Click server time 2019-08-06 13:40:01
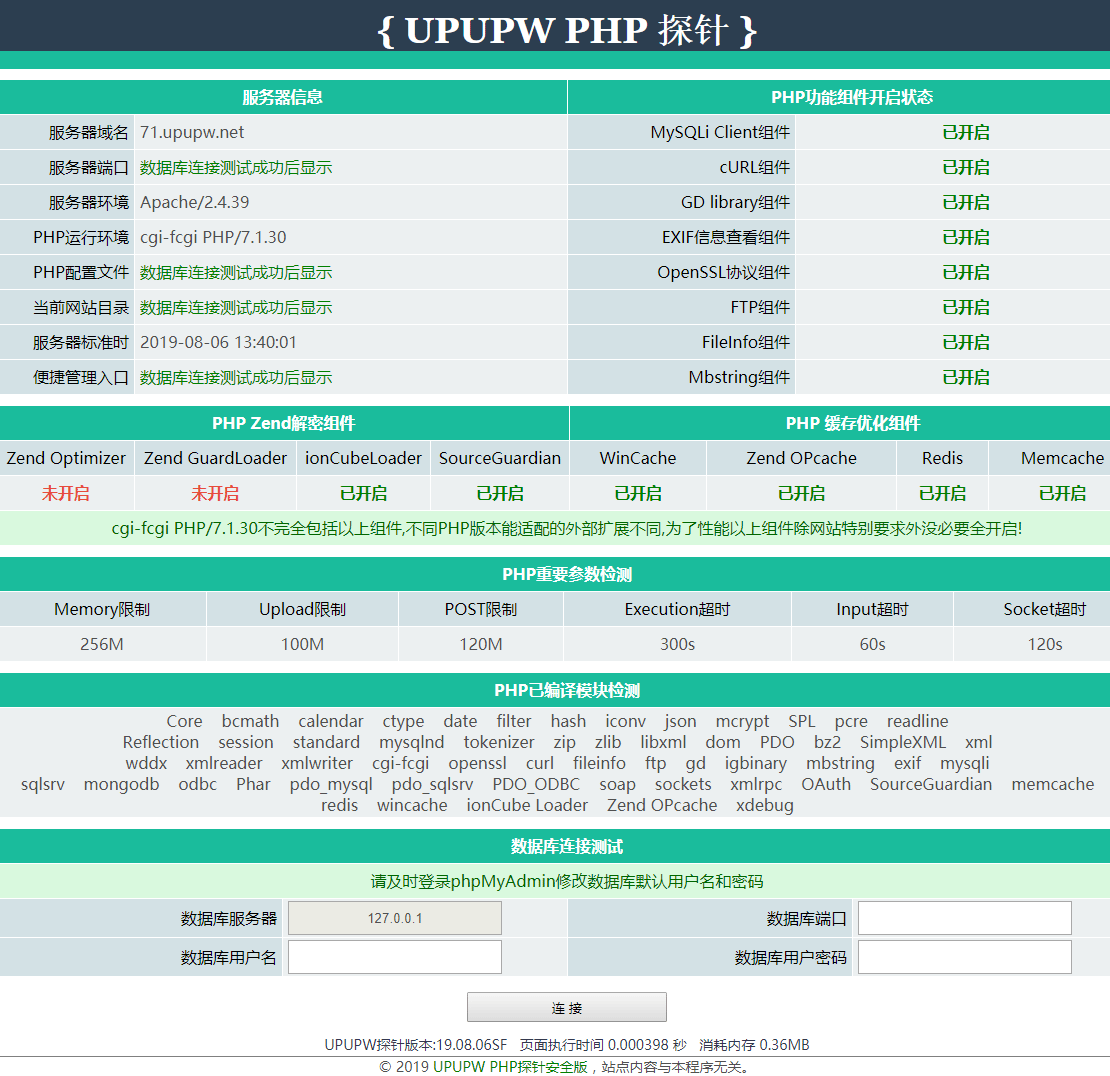 point(218,343)
